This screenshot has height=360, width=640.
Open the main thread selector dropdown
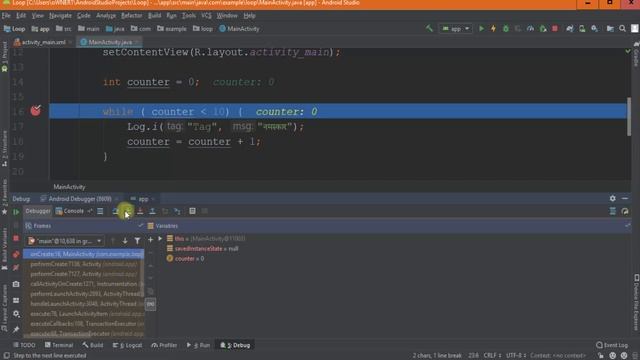tap(65, 241)
